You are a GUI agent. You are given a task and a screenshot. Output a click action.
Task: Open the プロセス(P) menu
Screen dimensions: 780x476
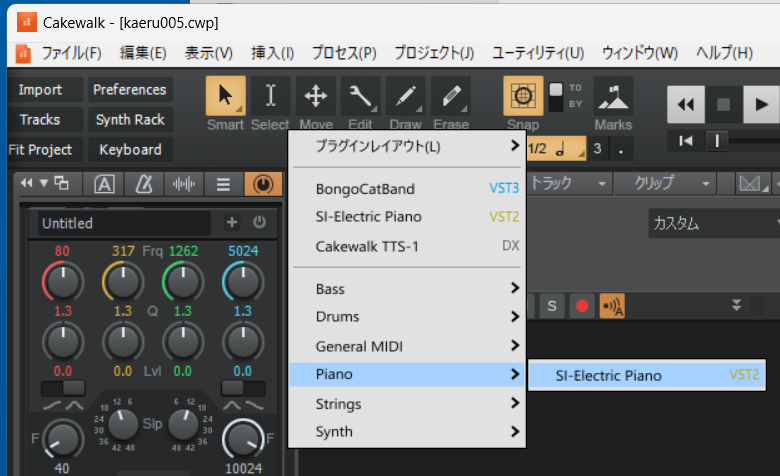(344, 53)
